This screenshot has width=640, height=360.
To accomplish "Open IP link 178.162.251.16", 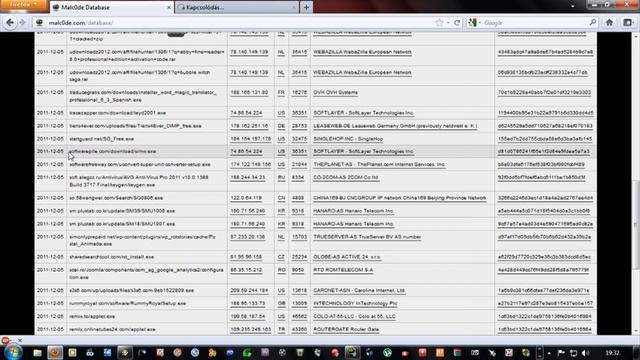I will (249, 126).
